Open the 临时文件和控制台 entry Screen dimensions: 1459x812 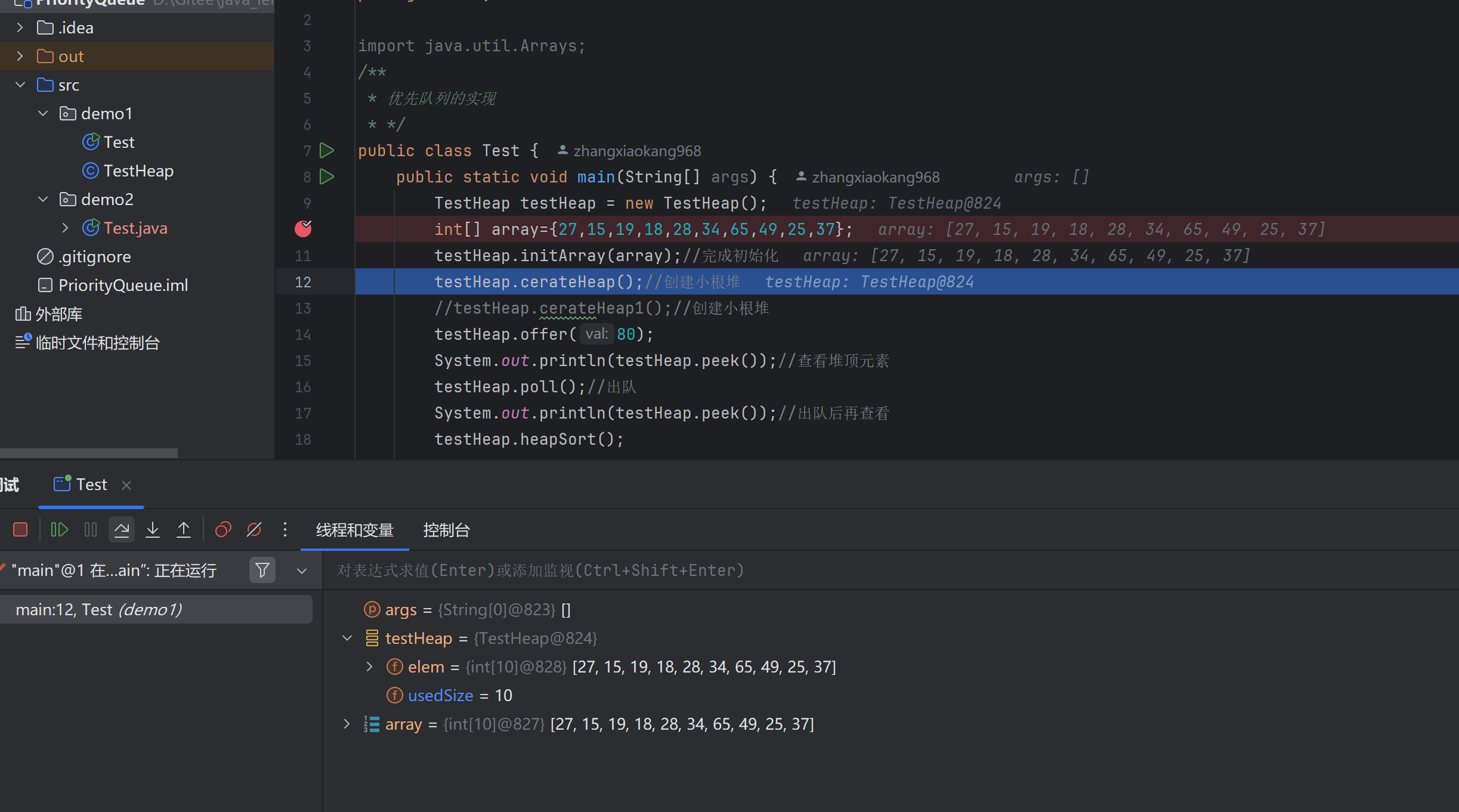tap(99, 343)
